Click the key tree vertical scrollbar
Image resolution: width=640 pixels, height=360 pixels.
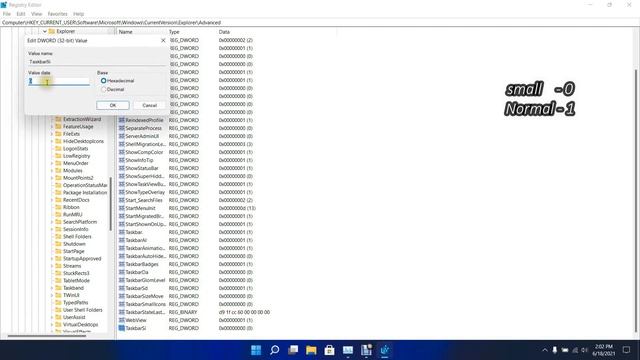(x=111, y=204)
